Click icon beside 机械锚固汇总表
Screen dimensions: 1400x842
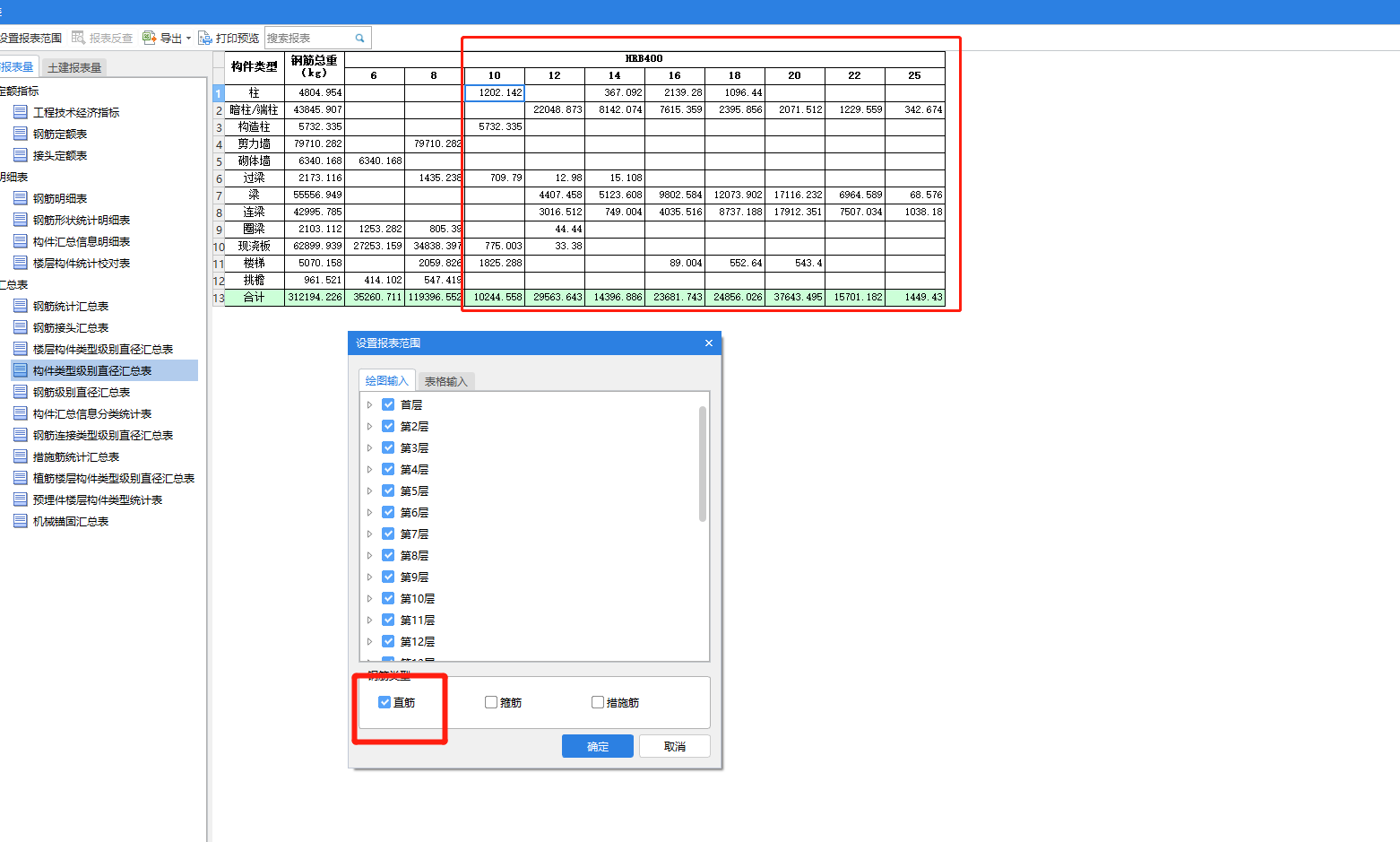click(x=21, y=521)
